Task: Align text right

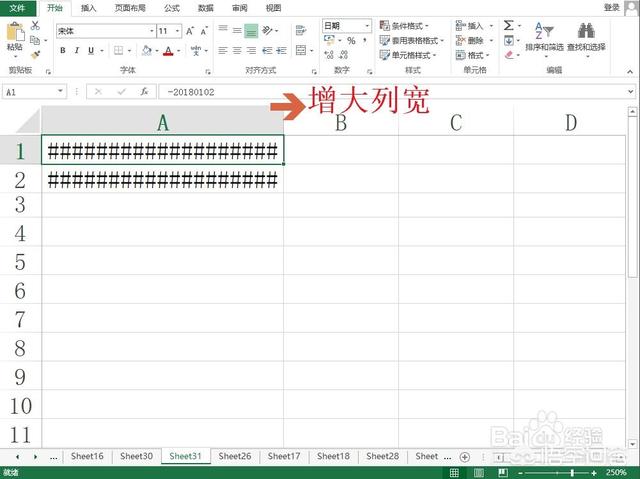Action: tap(251, 51)
